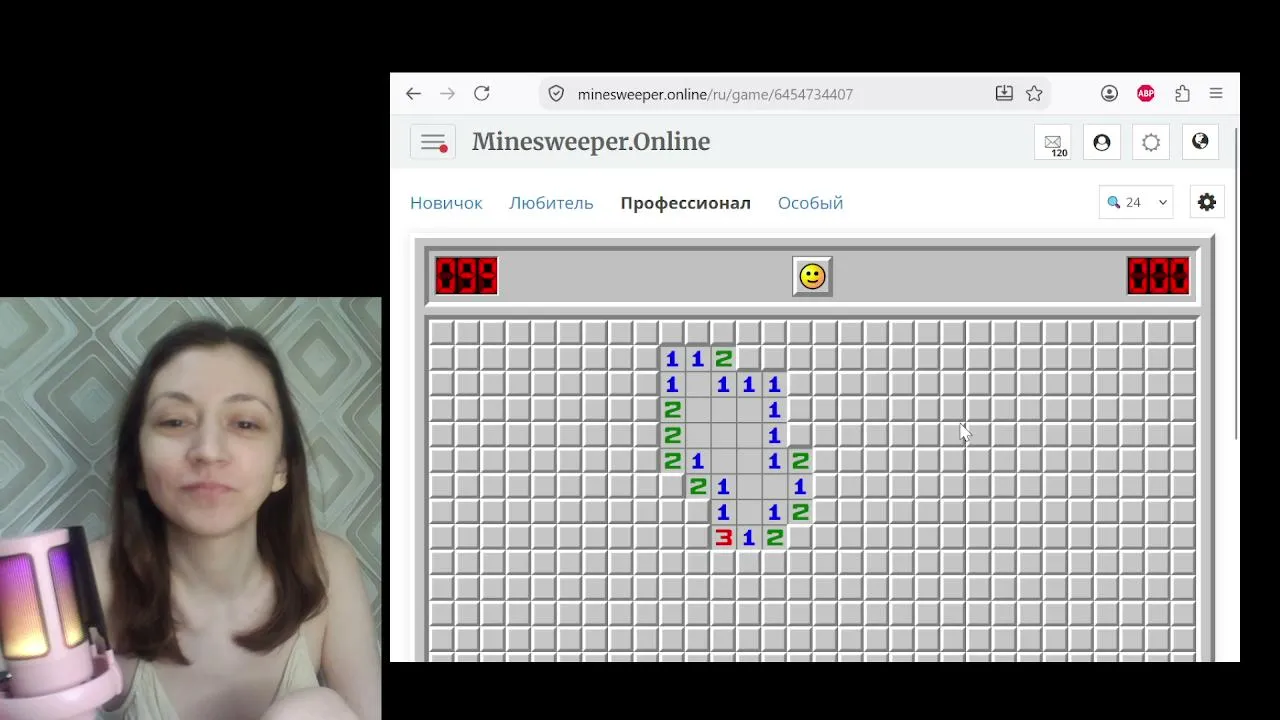
Task: Open the site hamburger menu
Action: pyautogui.click(x=433, y=142)
